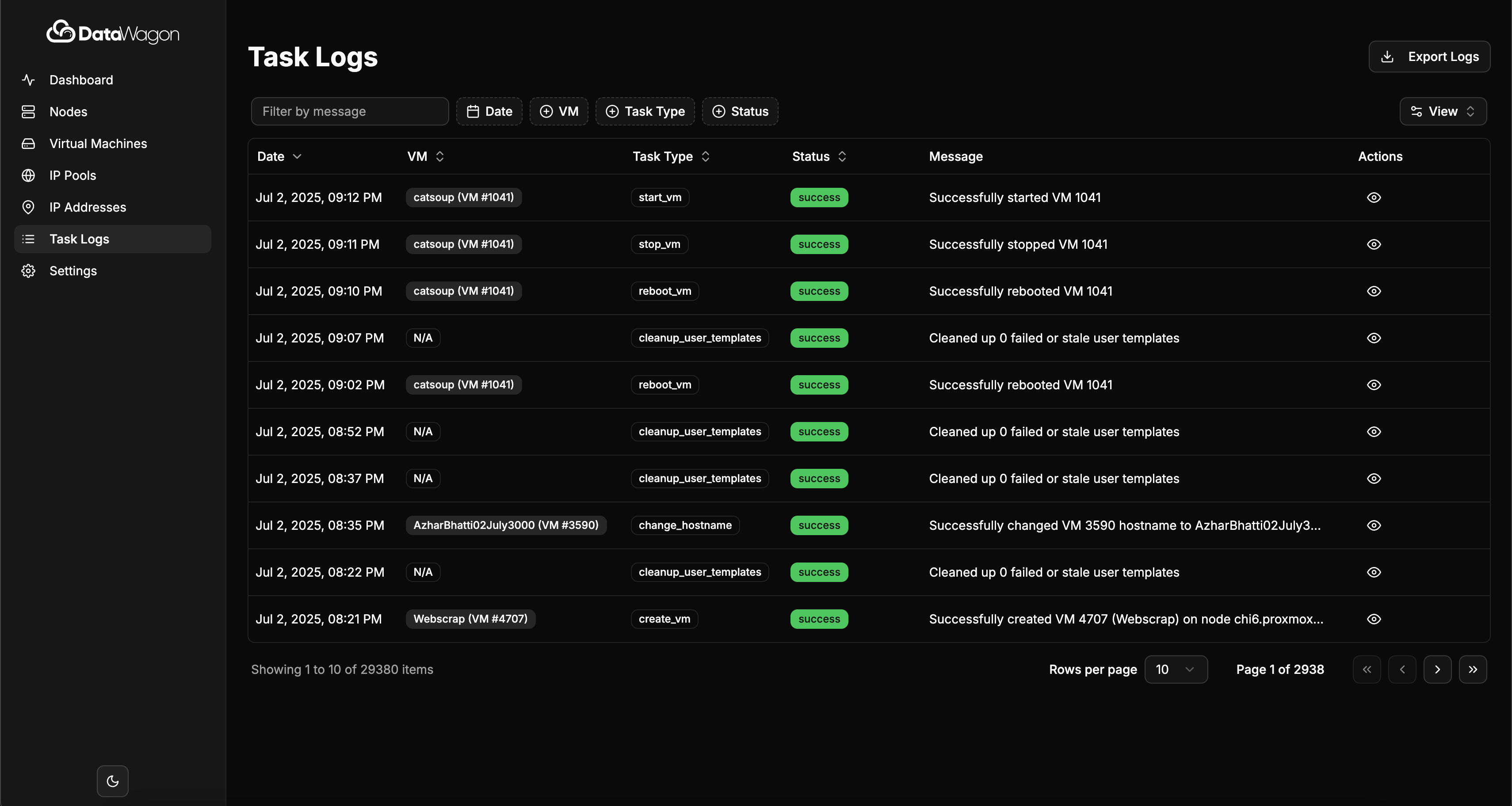Open the Date calendar filter

click(x=489, y=111)
